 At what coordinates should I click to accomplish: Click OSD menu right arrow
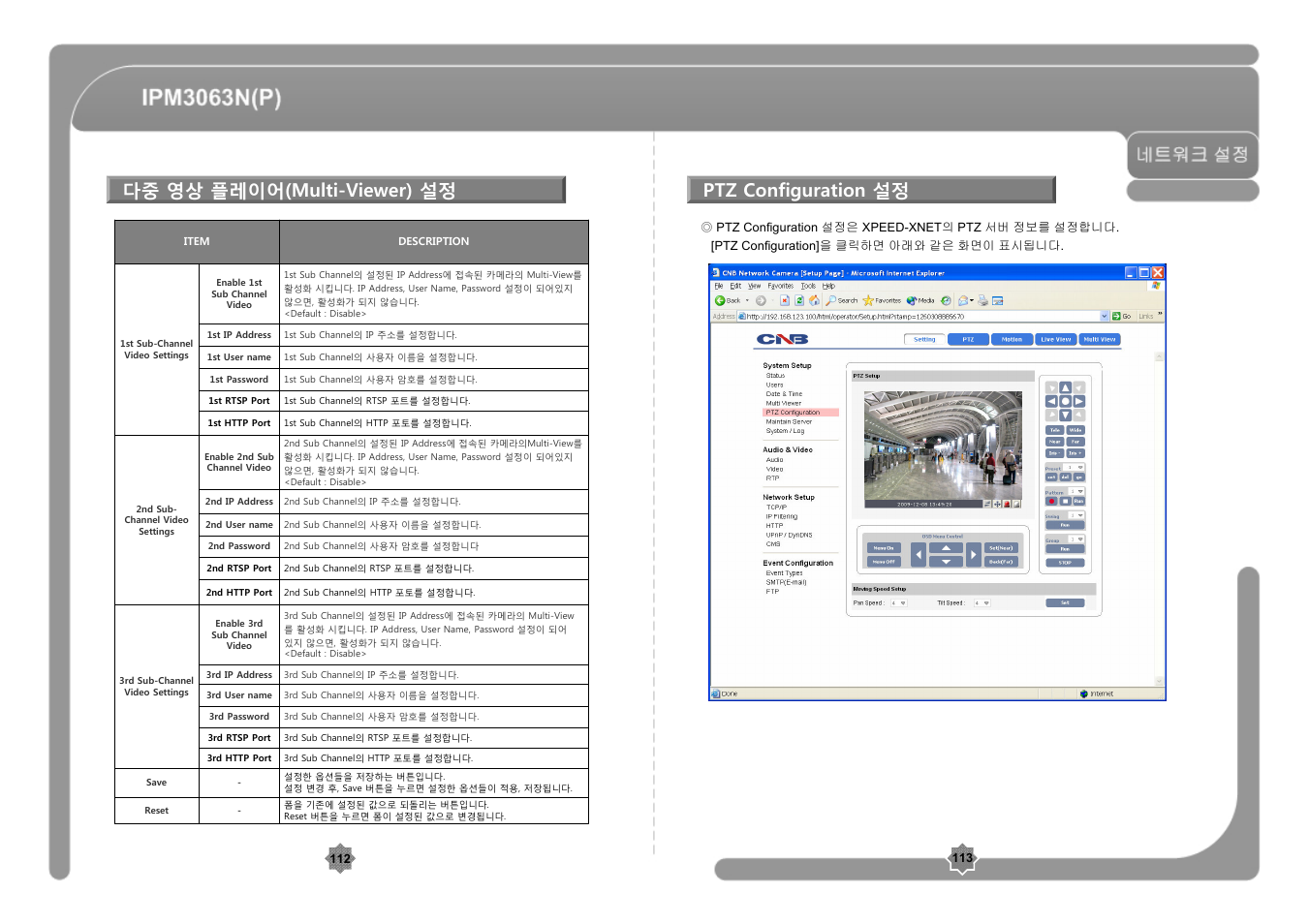click(x=974, y=555)
